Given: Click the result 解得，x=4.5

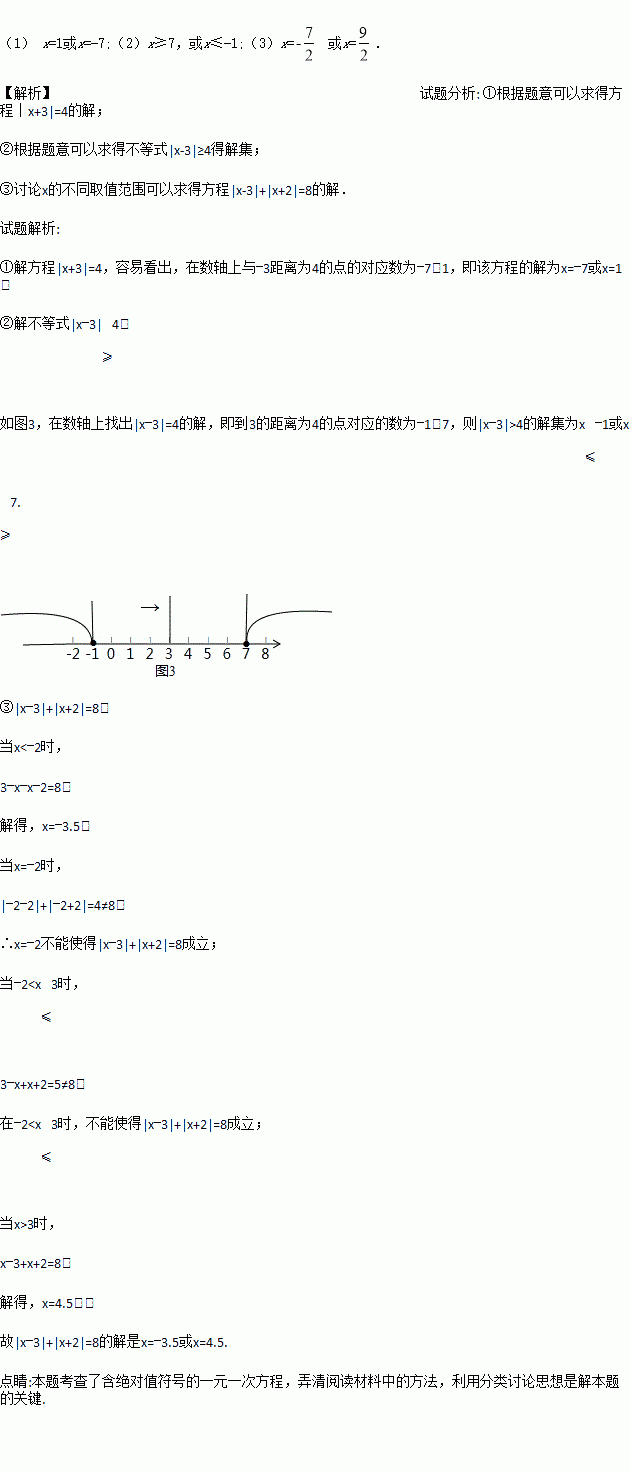Looking at the screenshot, I should [x=46, y=1303].
